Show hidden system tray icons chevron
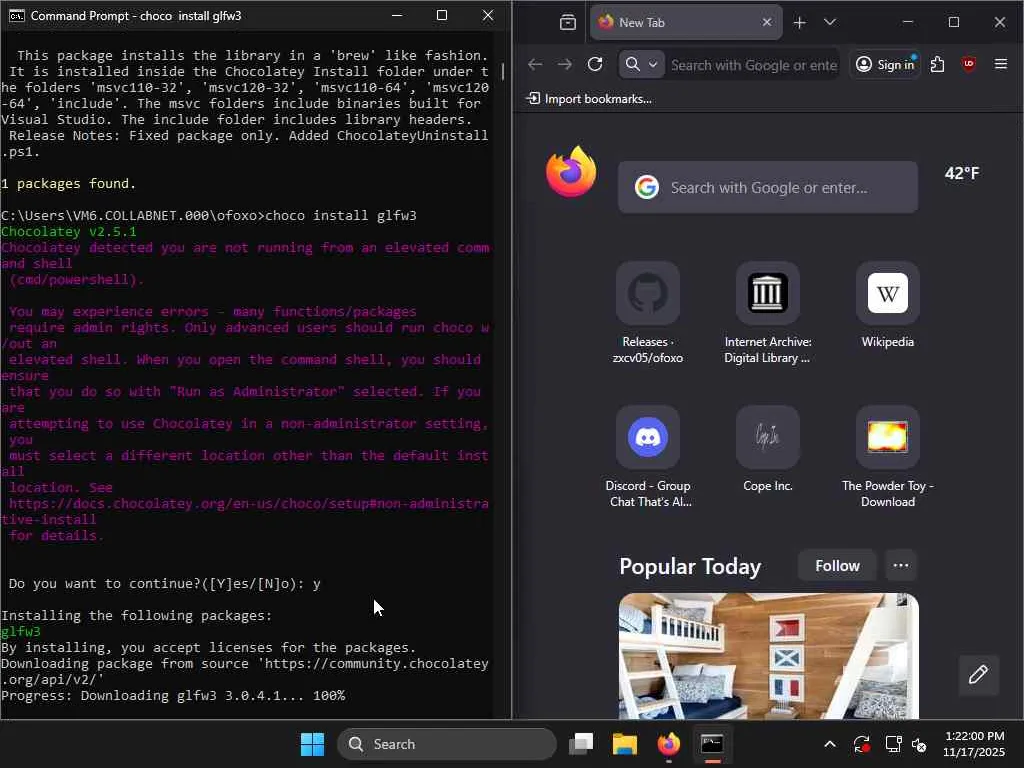This screenshot has width=1024, height=768. click(829, 744)
